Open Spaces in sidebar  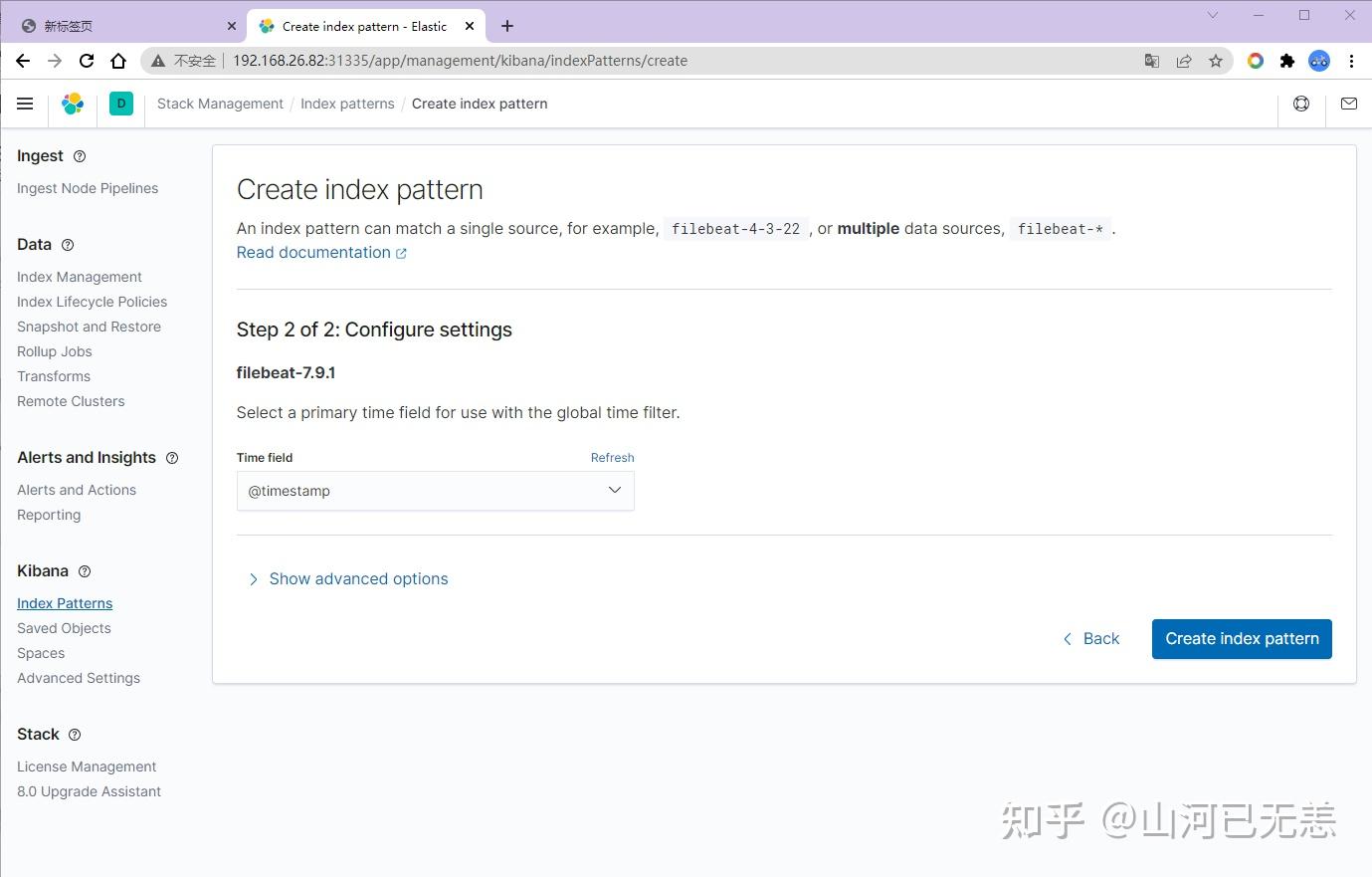tap(41, 653)
